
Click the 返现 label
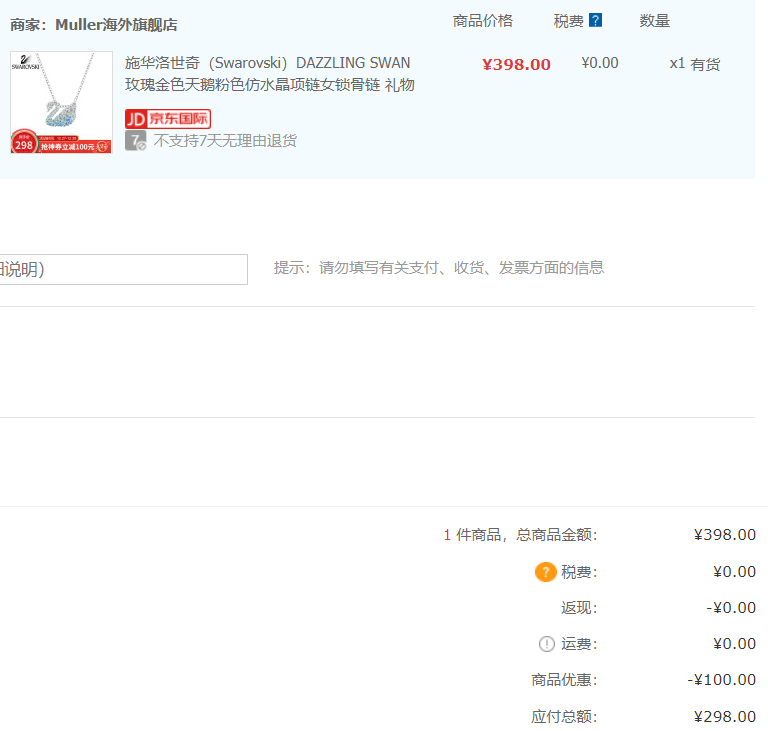tap(579, 608)
